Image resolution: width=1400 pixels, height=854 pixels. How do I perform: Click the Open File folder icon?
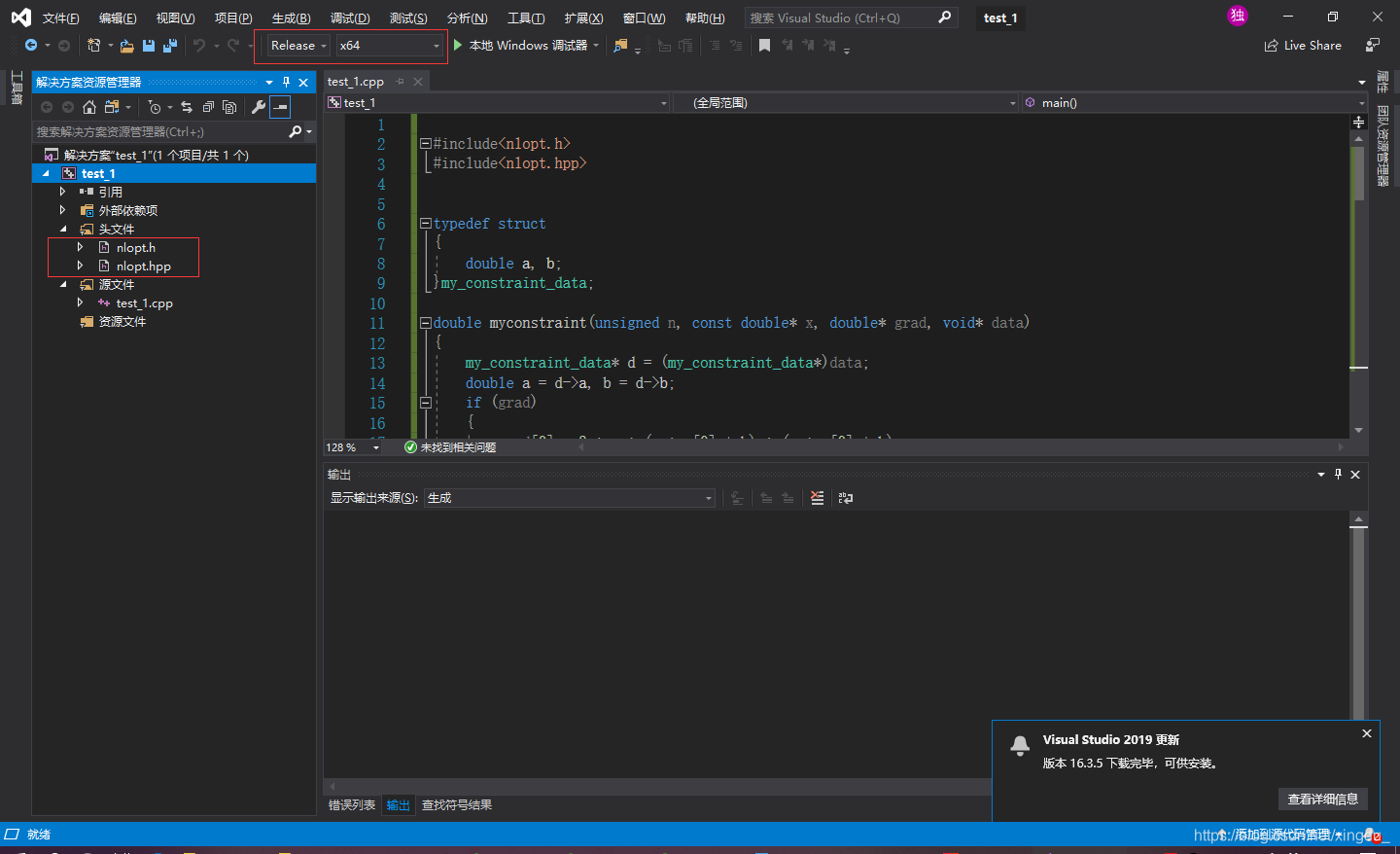click(126, 46)
